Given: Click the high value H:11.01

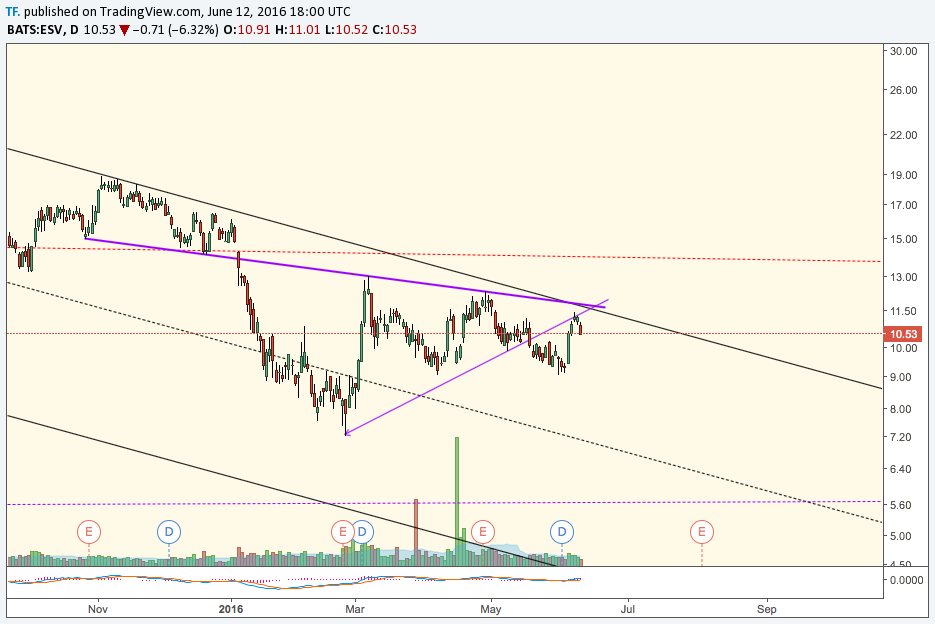Looking at the screenshot, I should [298, 30].
